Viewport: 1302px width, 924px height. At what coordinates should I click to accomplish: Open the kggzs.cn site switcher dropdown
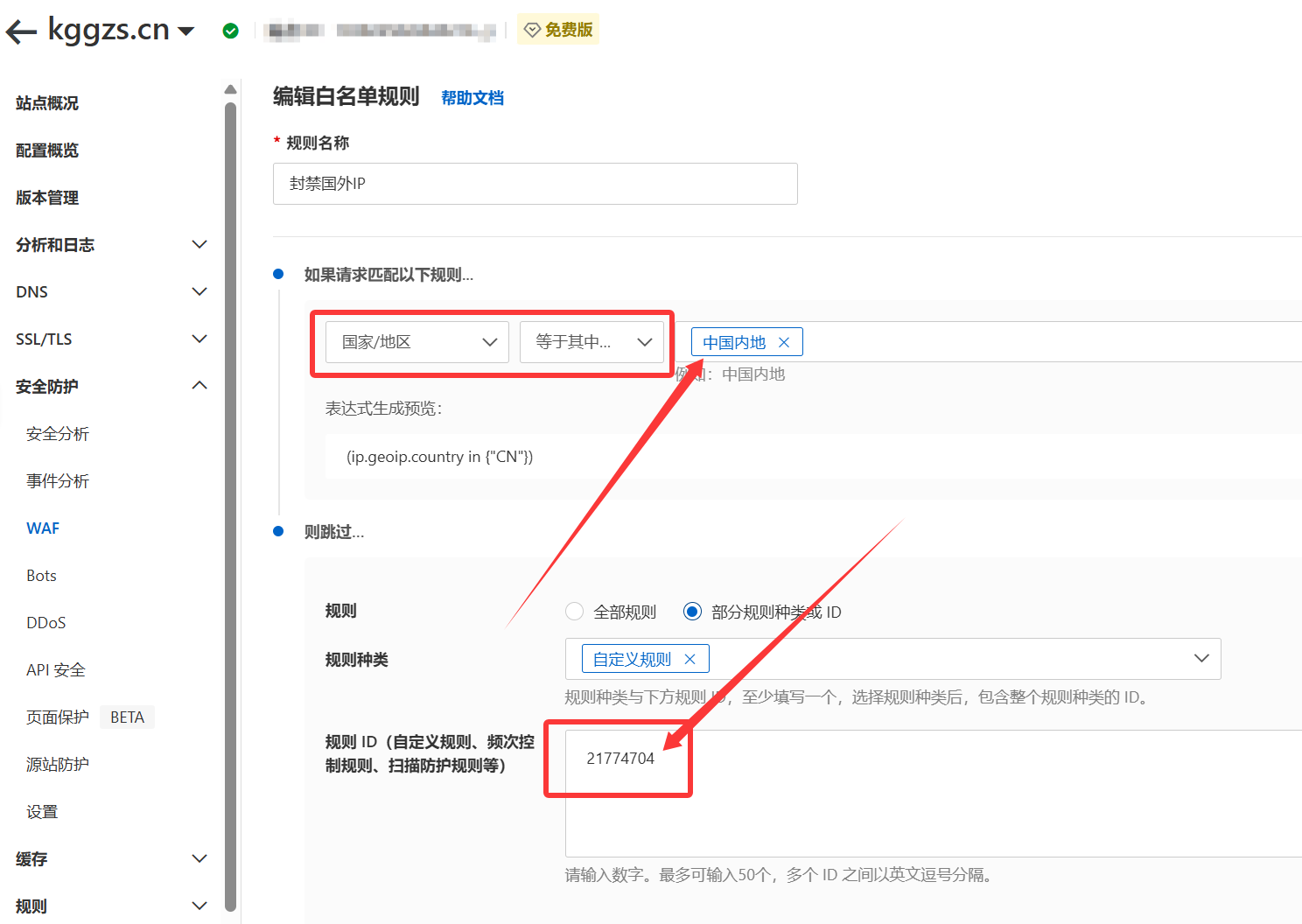click(x=186, y=30)
